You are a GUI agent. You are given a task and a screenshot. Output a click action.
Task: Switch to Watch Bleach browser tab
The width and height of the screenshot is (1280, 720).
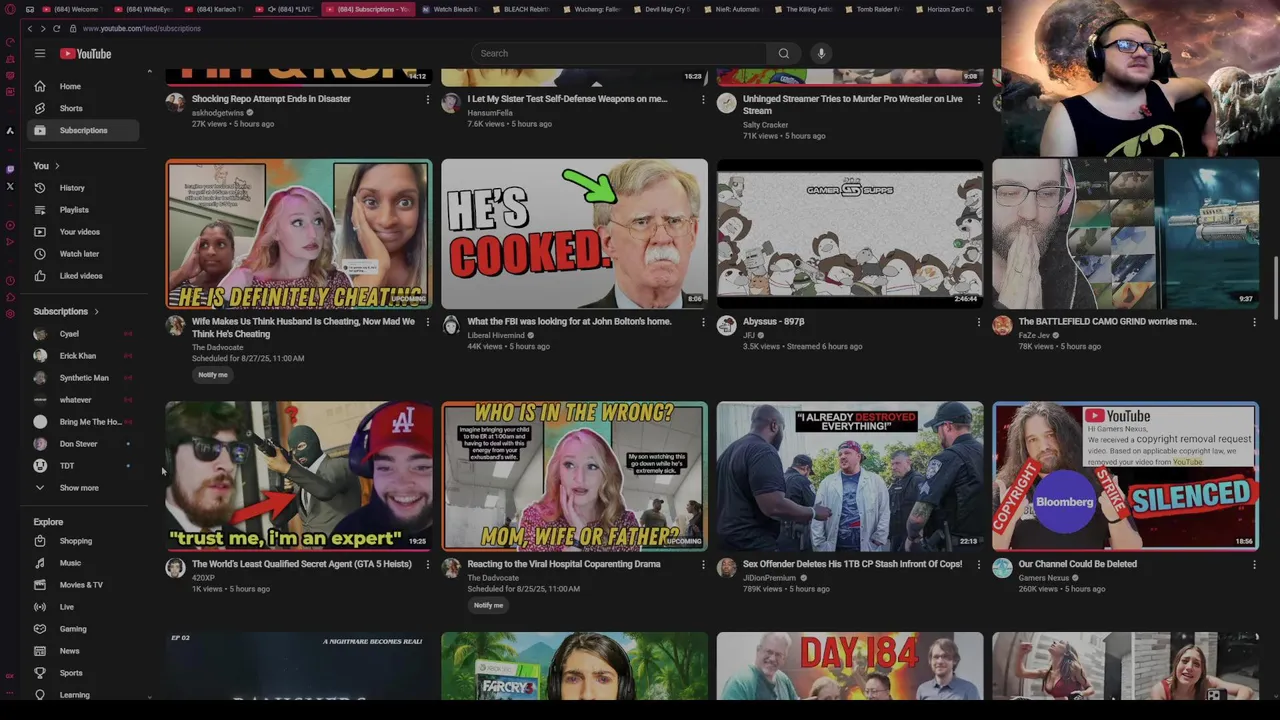450,9
